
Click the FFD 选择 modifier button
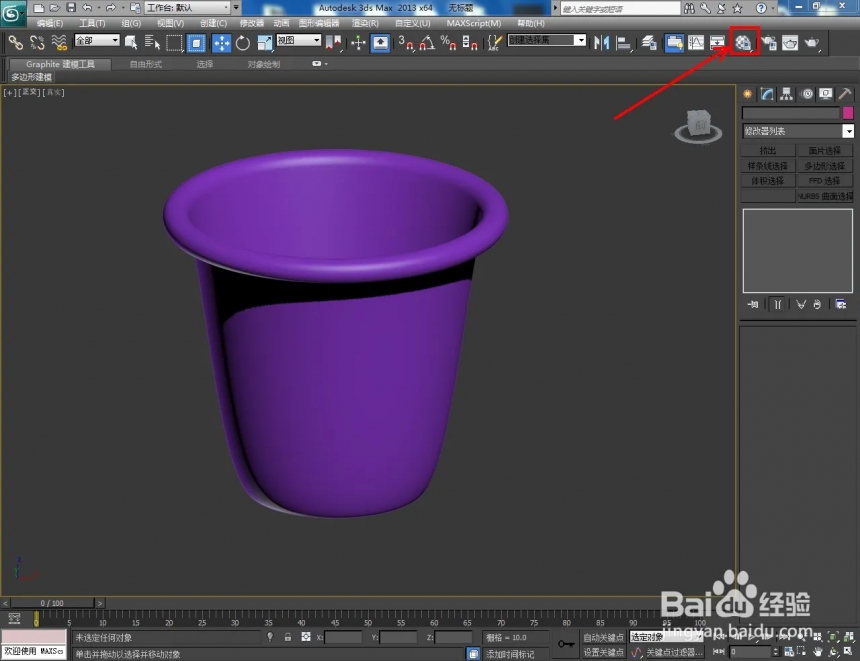click(x=824, y=180)
